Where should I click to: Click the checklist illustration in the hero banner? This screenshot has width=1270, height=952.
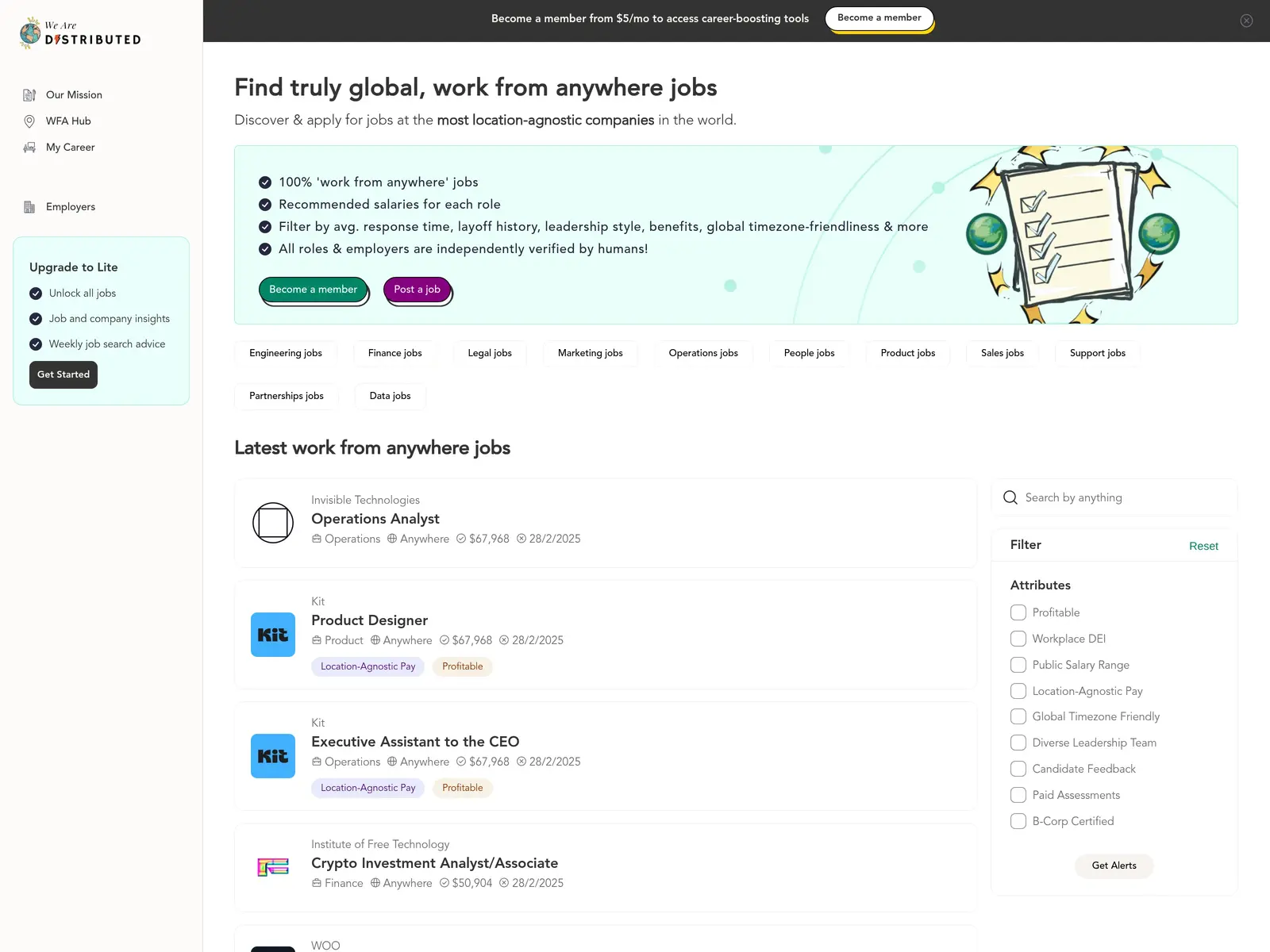click(x=1073, y=235)
